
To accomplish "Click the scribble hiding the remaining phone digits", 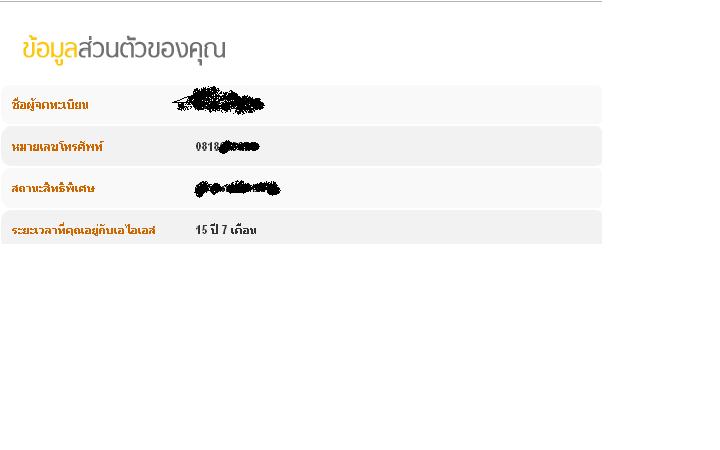I will point(240,147).
